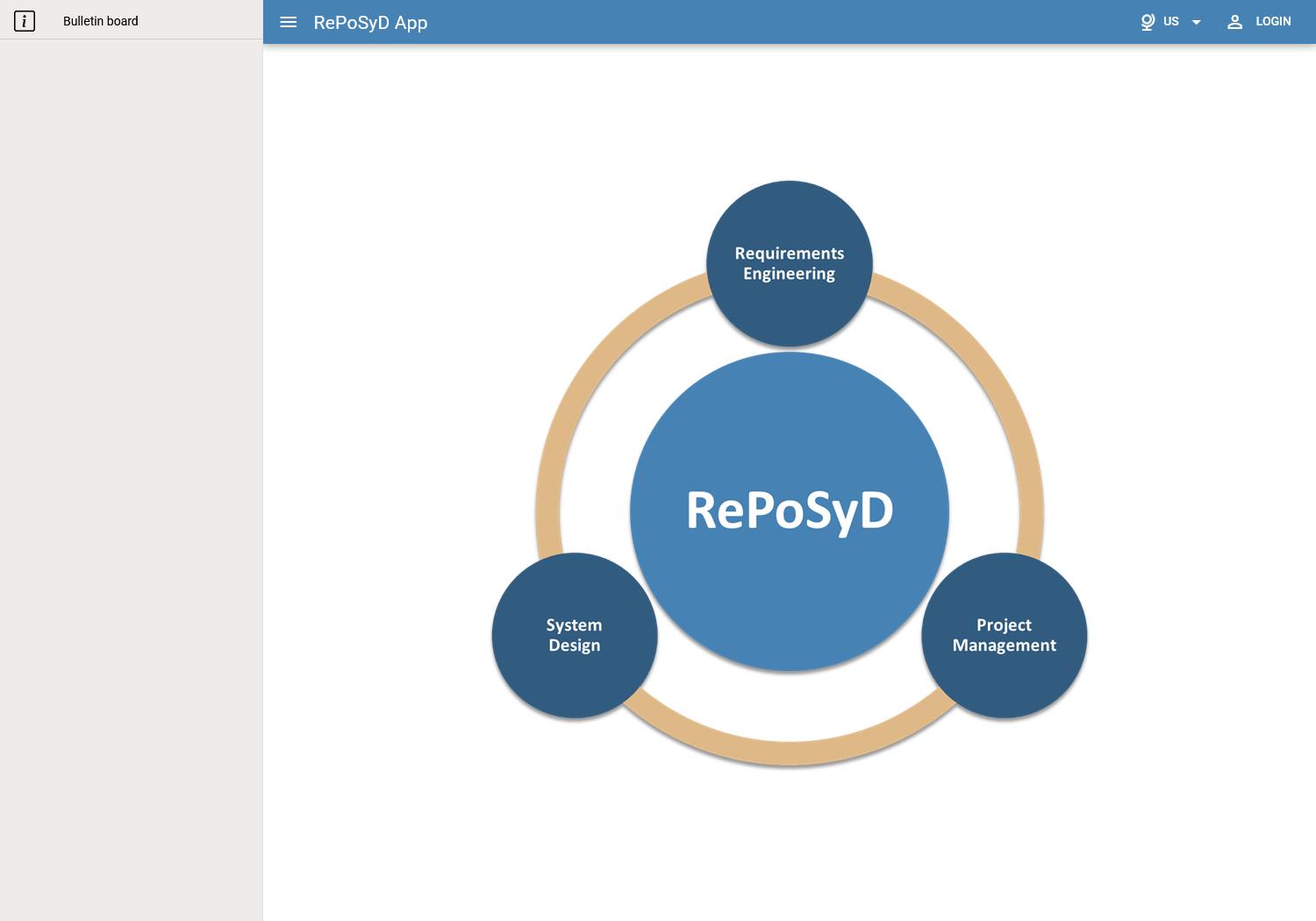The image size is (1316, 921).
Task: Expand the language dropdown arrow
Action: (x=1196, y=22)
